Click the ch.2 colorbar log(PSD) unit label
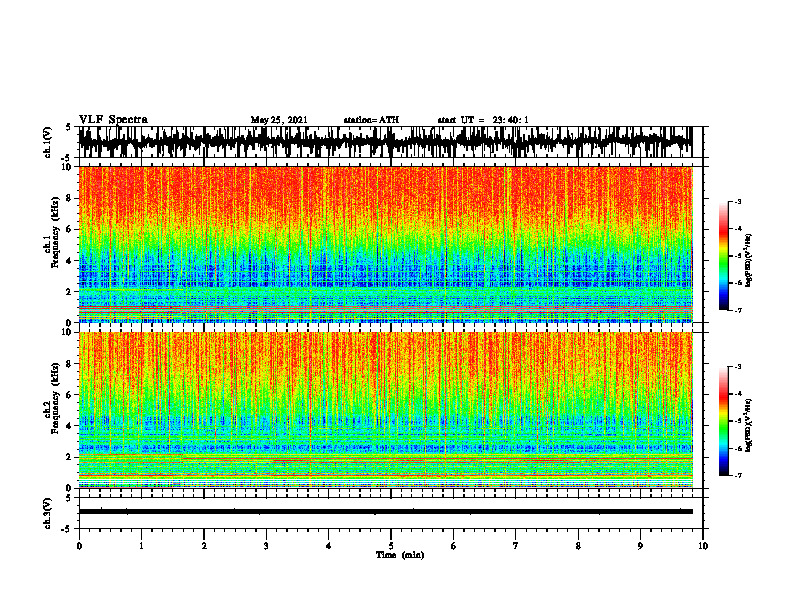 748,425
